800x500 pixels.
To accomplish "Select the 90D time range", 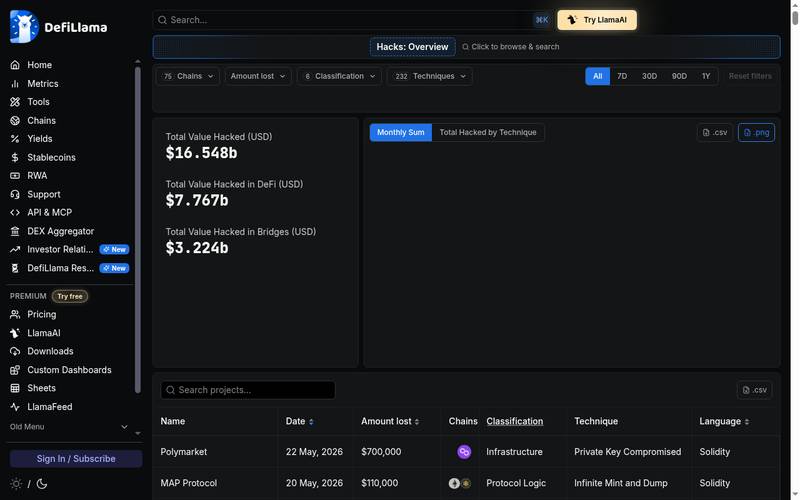I will coord(679,76).
